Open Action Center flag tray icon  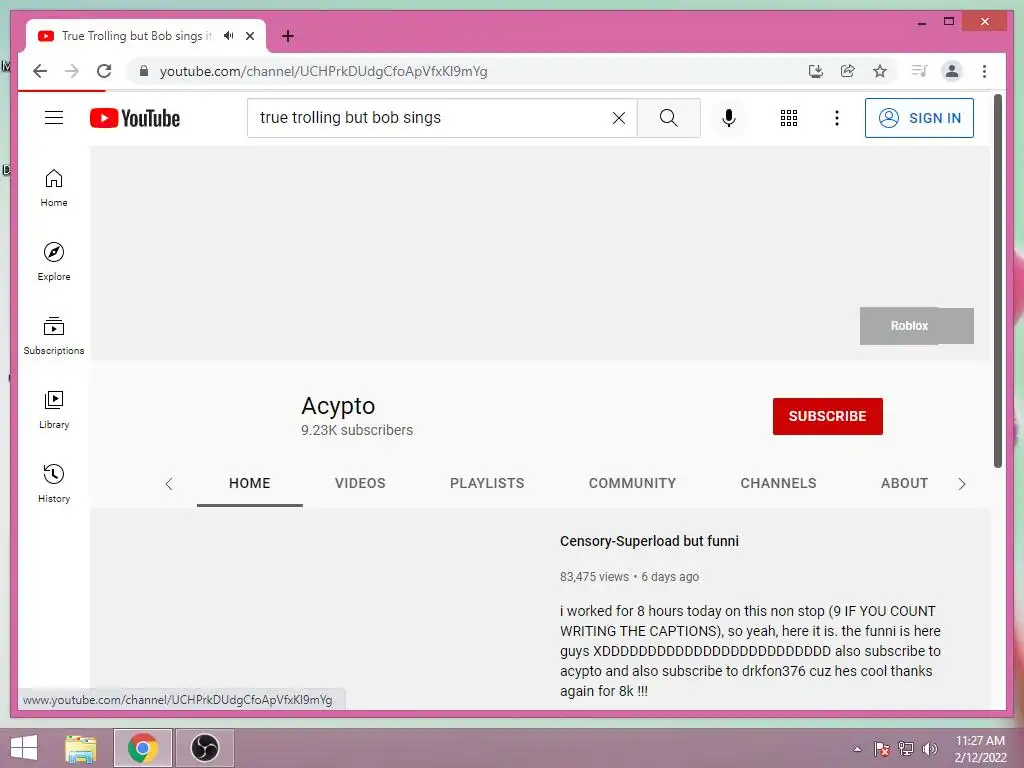[882, 749]
